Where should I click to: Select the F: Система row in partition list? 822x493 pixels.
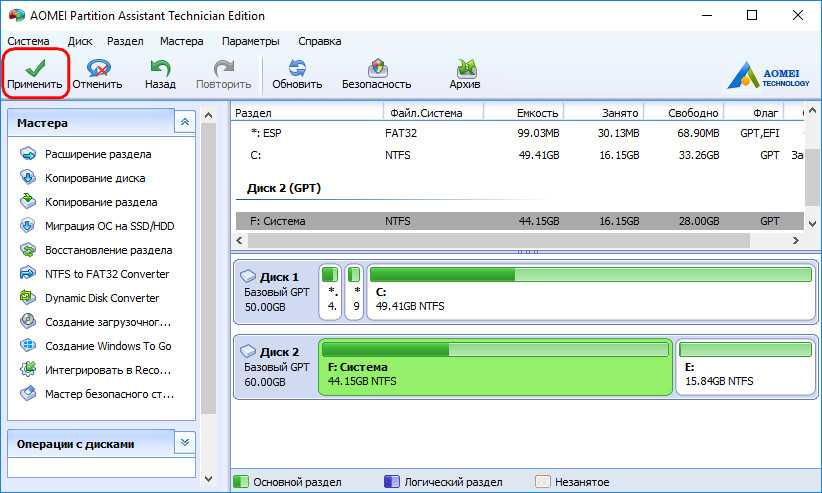(276, 221)
